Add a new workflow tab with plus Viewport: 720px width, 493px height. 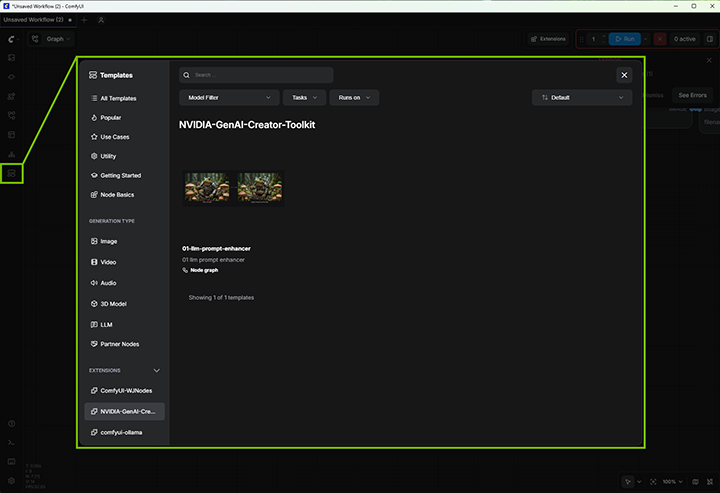pos(84,20)
